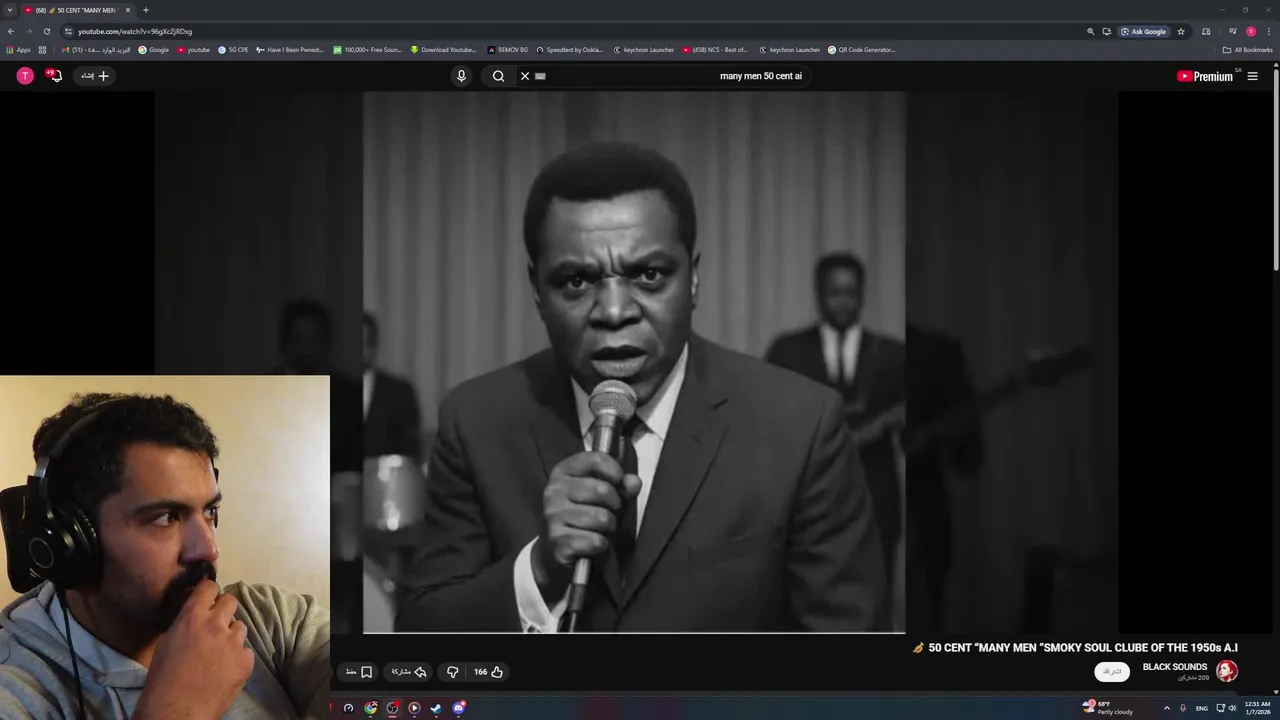The height and width of the screenshot is (720, 1280).
Task: Open Google Chrome from the taskbar
Action: pyautogui.click(x=371, y=708)
